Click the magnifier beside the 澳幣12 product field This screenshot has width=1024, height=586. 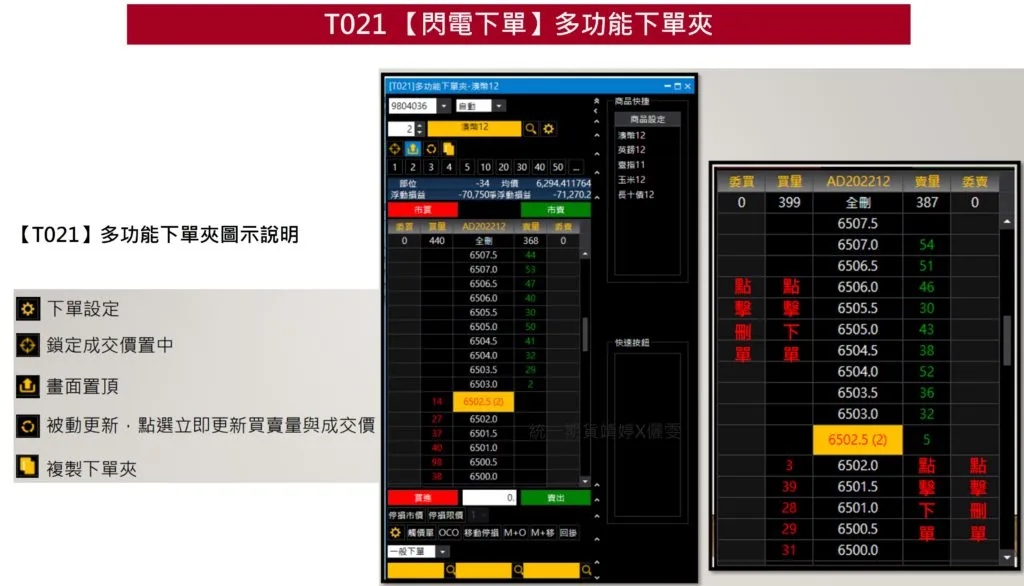(x=531, y=129)
